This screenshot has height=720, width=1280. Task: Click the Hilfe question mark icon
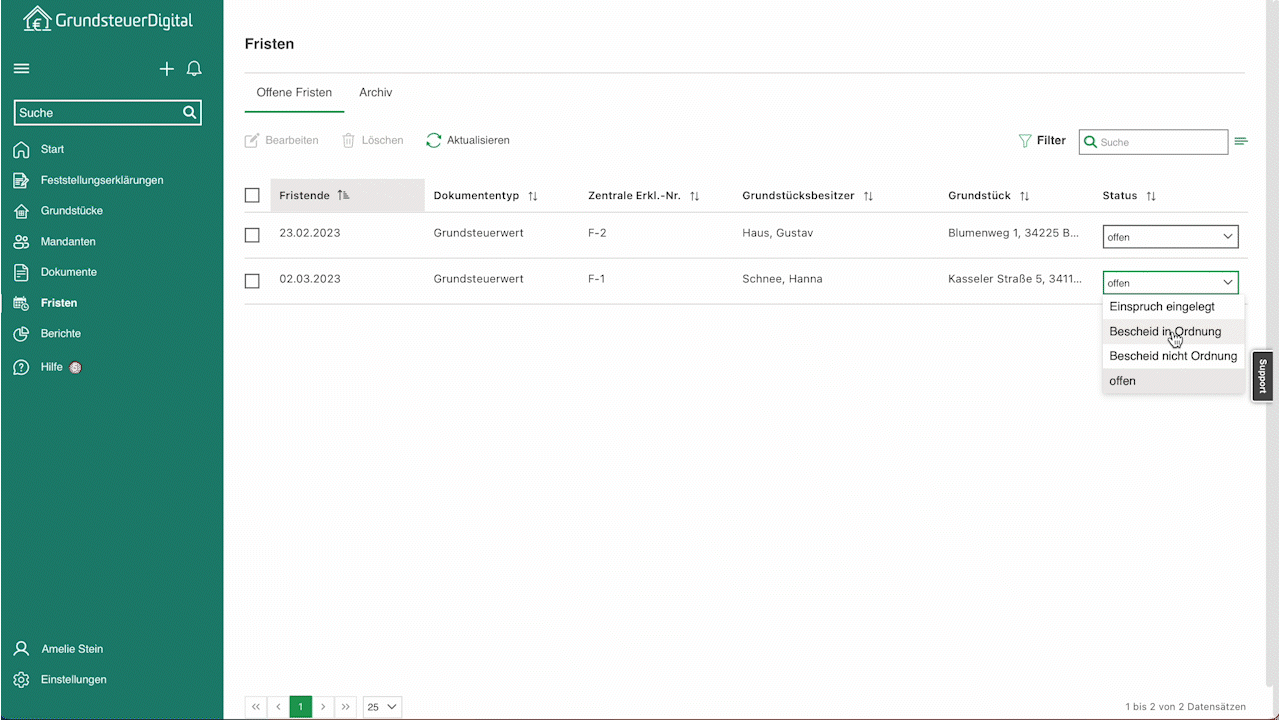click(x=21, y=367)
